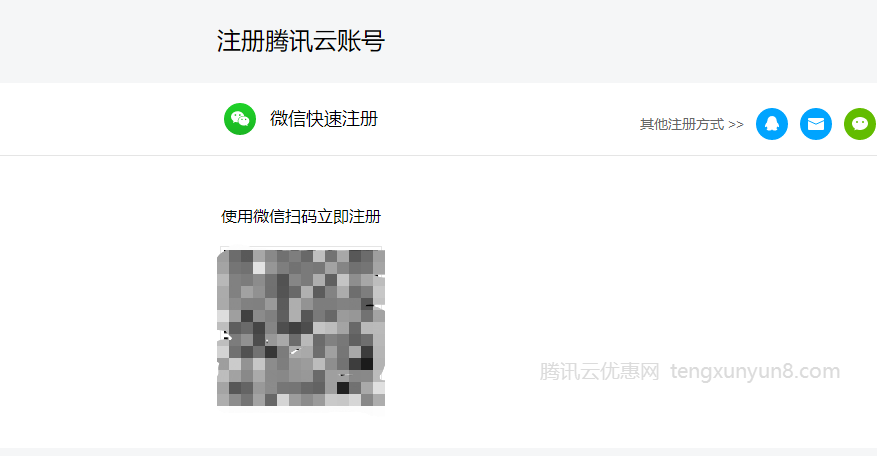Image resolution: width=877 pixels, height=456 pixels.
Task: Click the 优惠网 characters in the watermark
Action: click(630, 372)
